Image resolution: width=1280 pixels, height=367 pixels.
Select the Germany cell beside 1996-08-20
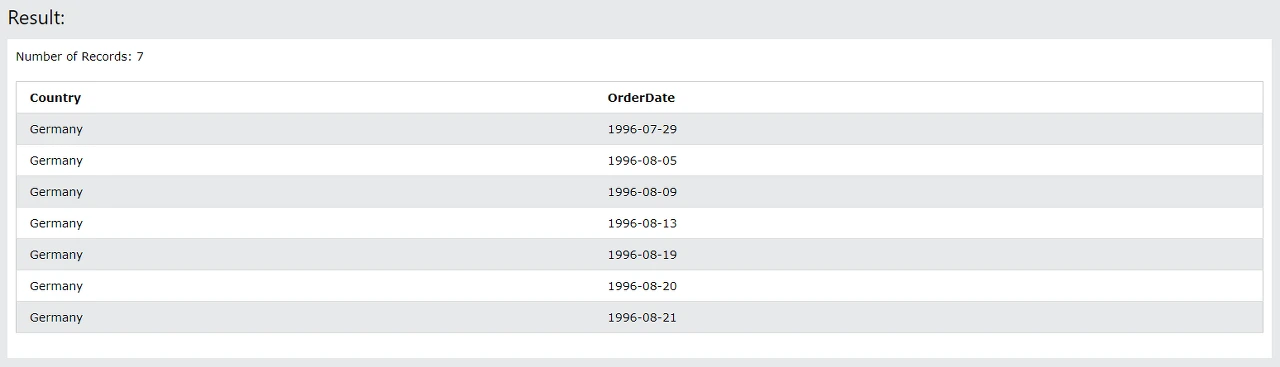click(x=56, y=286)
